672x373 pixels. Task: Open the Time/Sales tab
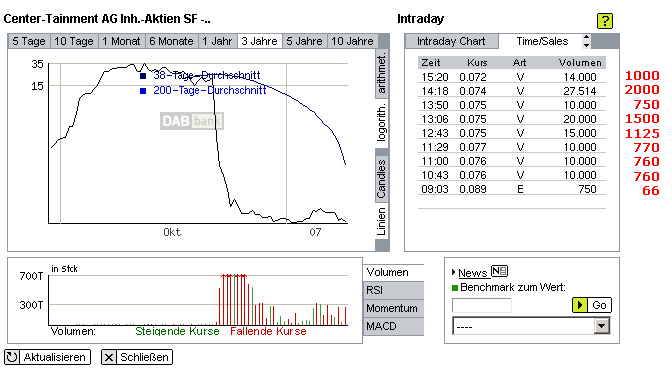(542, 41)
